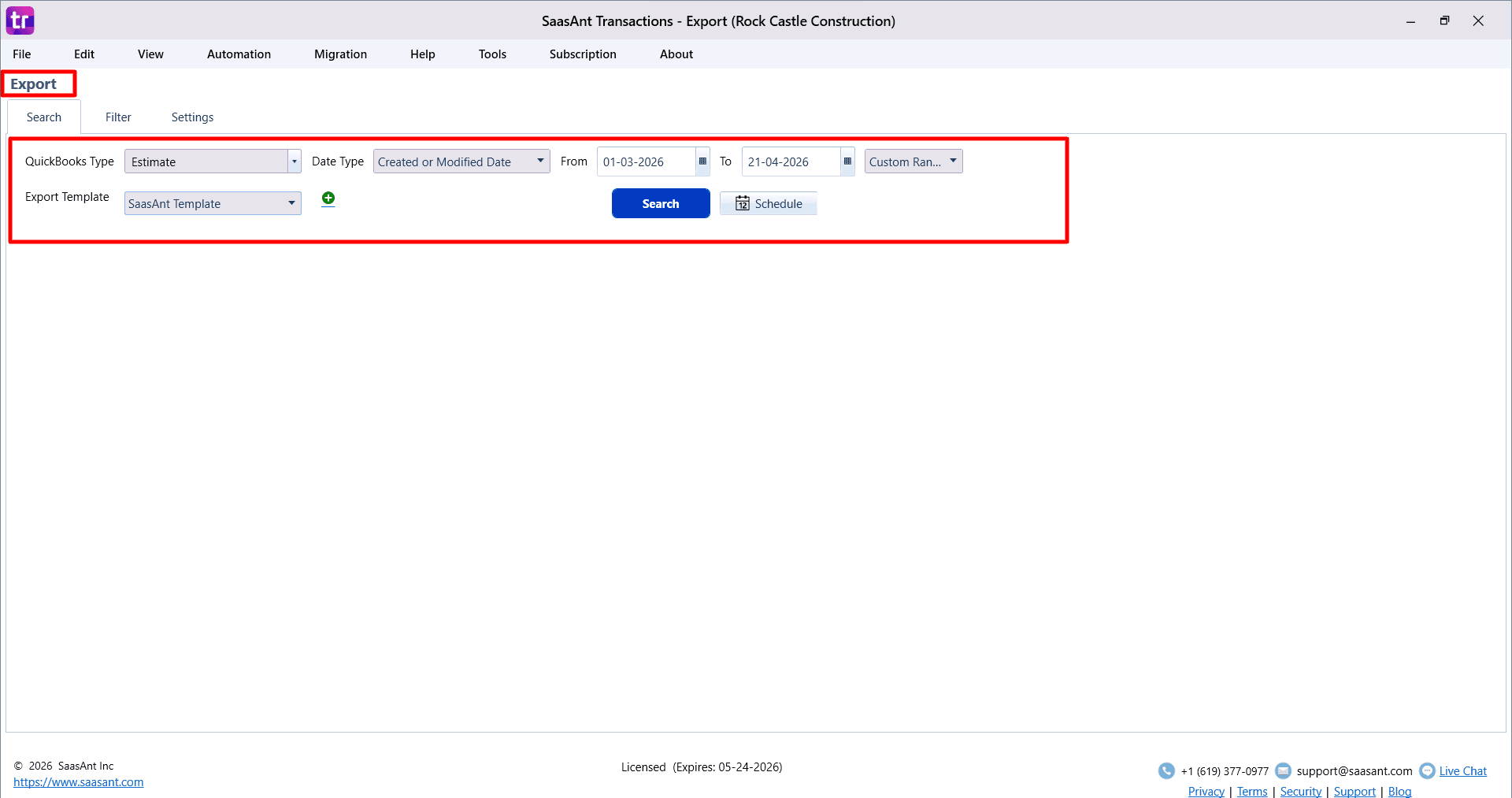1512x798 pixels.
Task: Add a new export template with plus icon
Action: [x=328, y=199]
